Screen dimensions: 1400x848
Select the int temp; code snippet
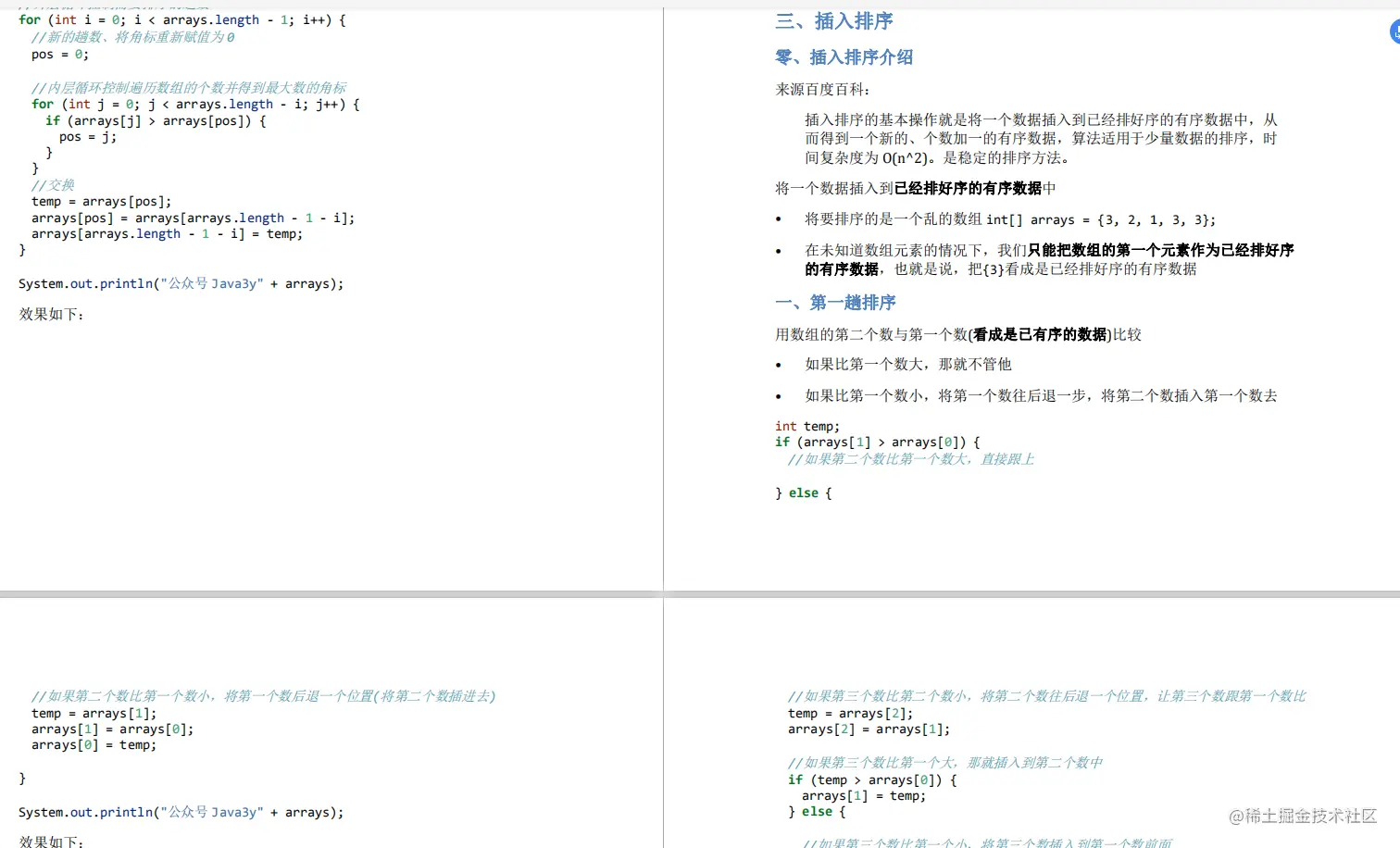pyautogui.click(x=806, y=426)
